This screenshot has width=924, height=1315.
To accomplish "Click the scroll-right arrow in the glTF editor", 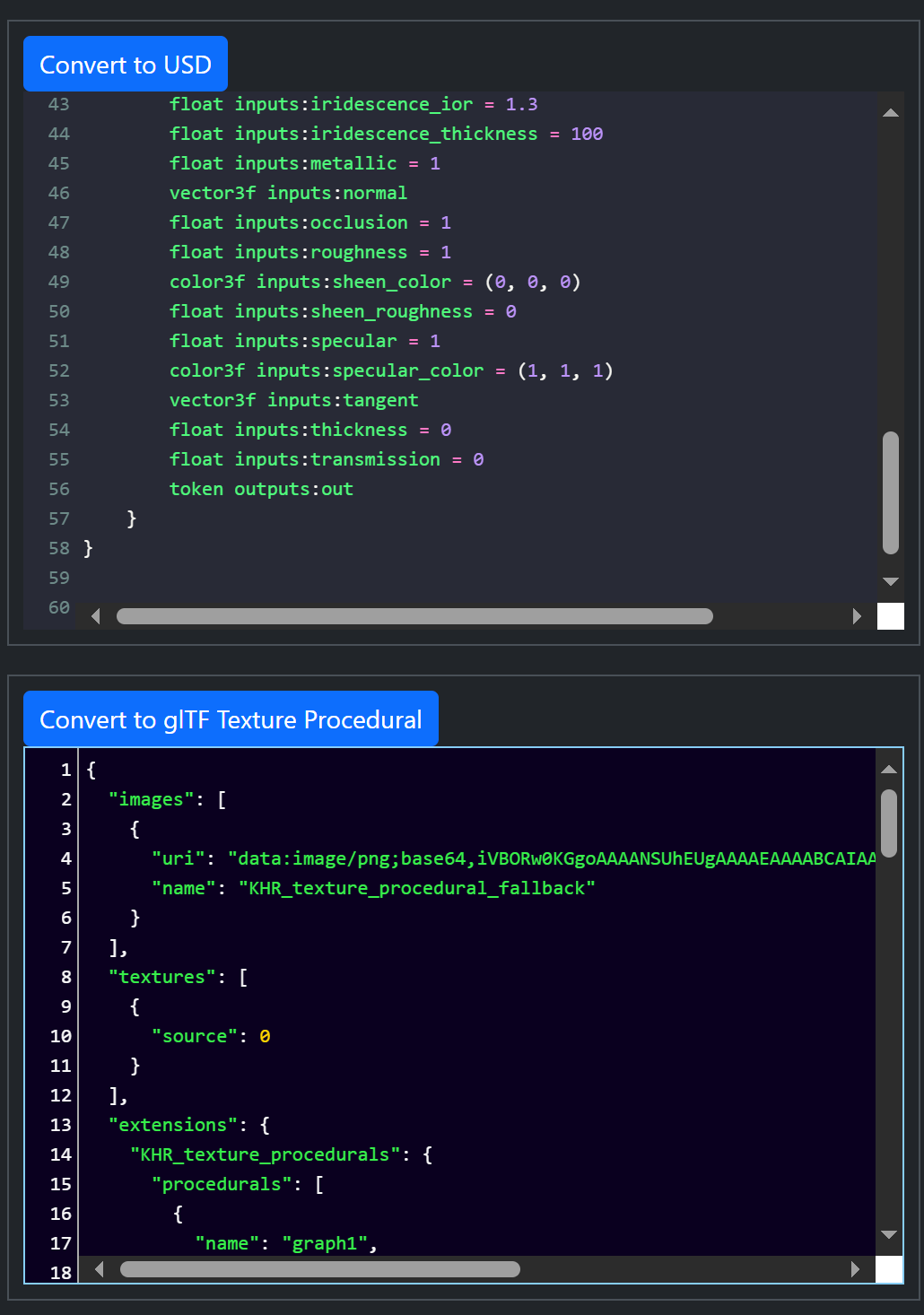I will pos(855,1269).
